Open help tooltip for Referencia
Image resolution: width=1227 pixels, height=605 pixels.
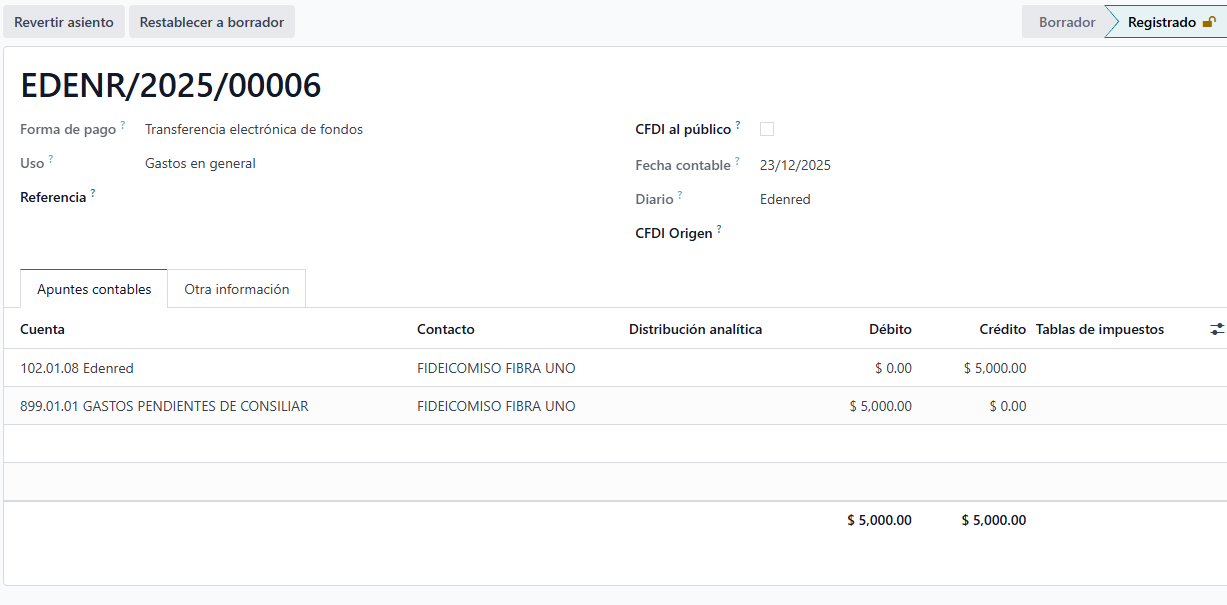tap(91, 192)
